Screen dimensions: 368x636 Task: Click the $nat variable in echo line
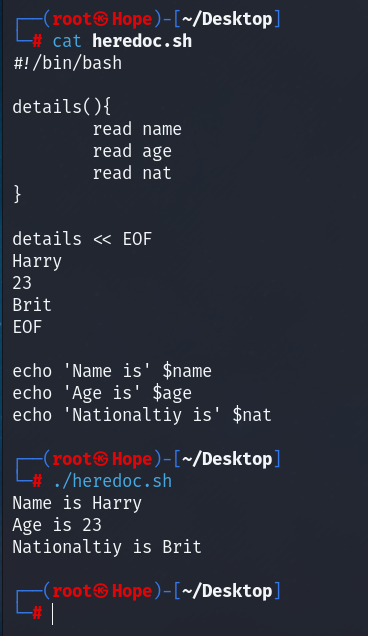point(252,415)
